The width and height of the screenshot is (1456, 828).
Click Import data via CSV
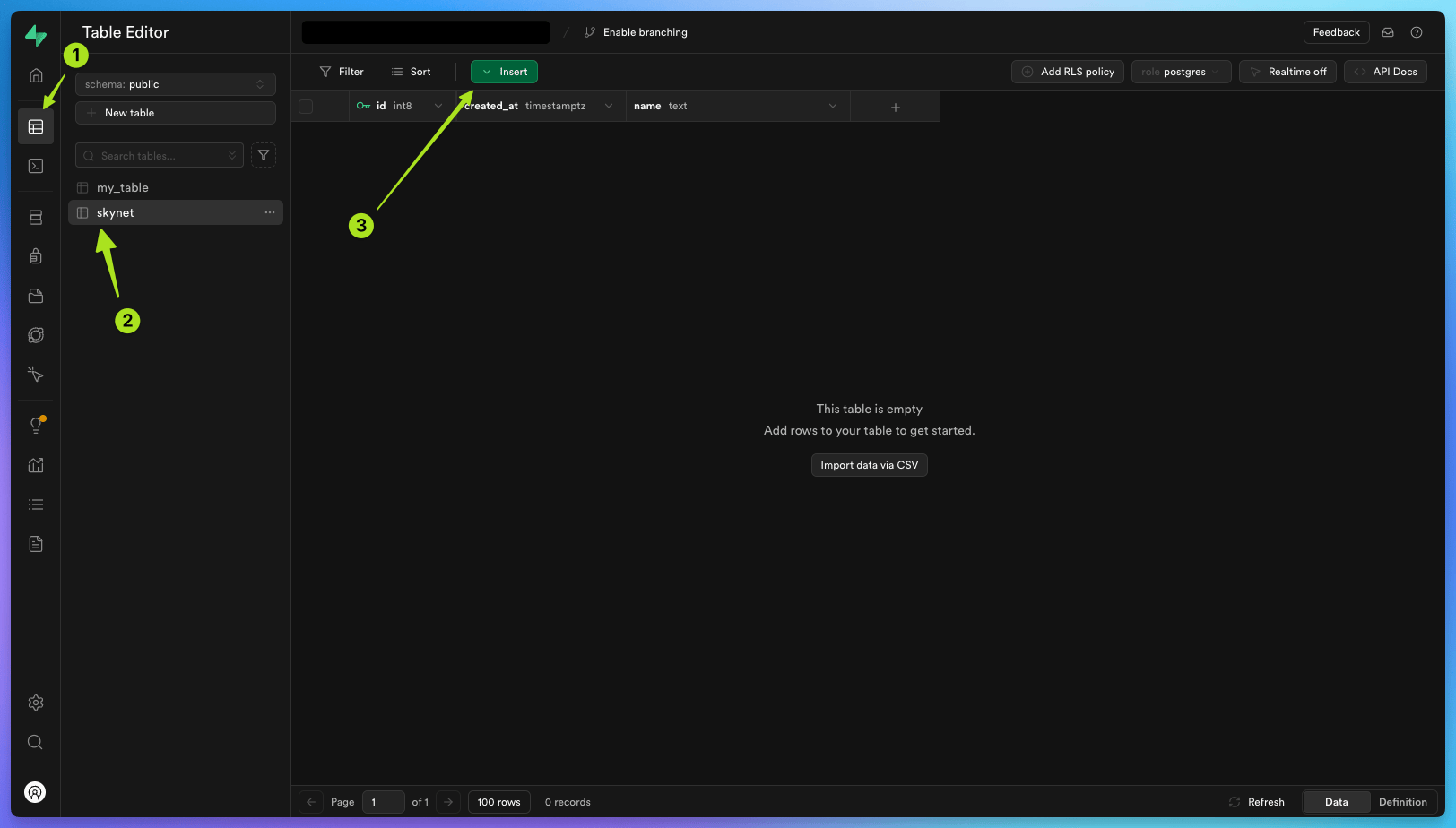click(870, 465)
